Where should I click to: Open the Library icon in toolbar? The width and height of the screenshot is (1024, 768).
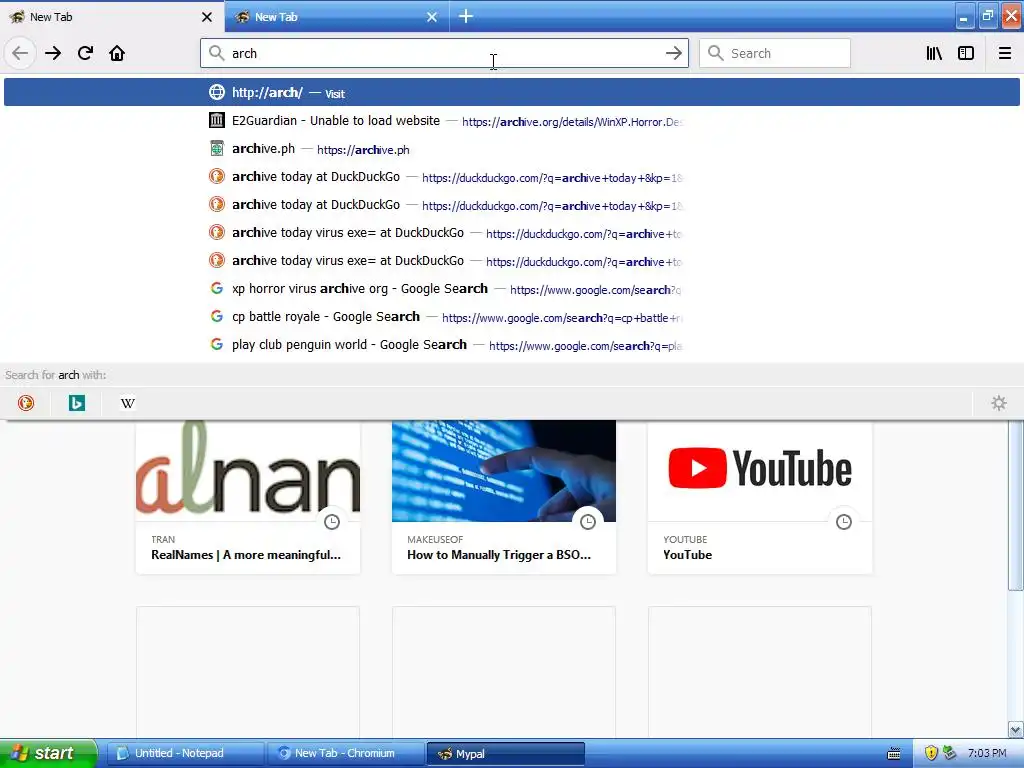pos(934,53)
